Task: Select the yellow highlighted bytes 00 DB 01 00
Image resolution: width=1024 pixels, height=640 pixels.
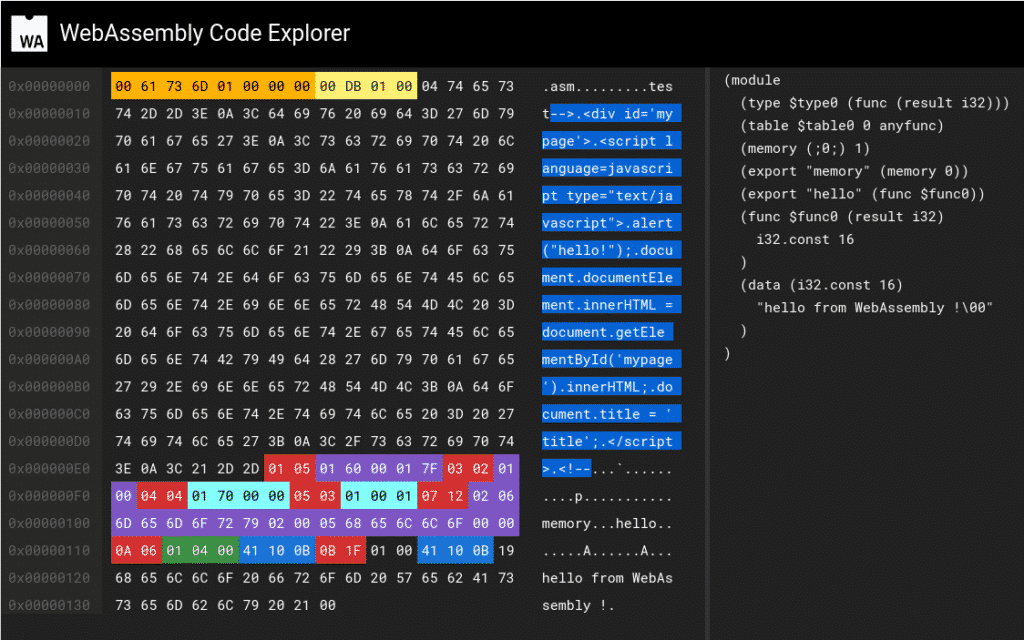Action: tap(366, 86)
